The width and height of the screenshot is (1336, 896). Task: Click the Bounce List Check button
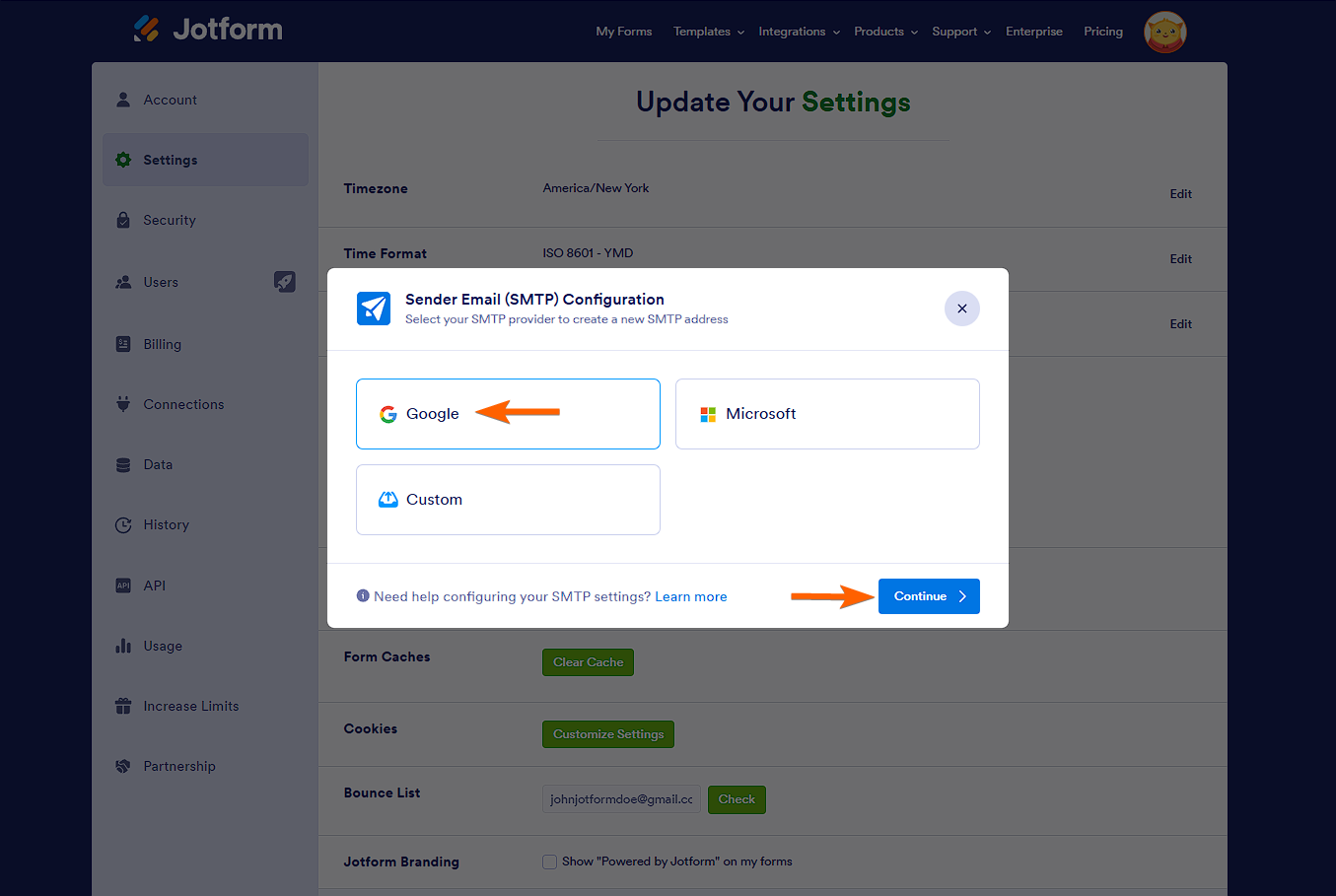[x=737, y=799]
